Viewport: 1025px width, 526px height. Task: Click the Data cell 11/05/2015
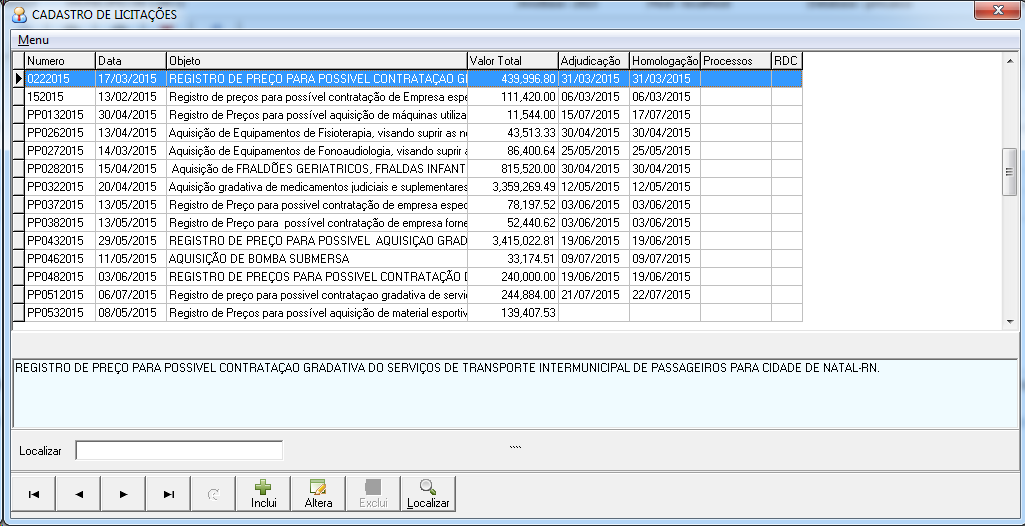[x=131, y=259]
